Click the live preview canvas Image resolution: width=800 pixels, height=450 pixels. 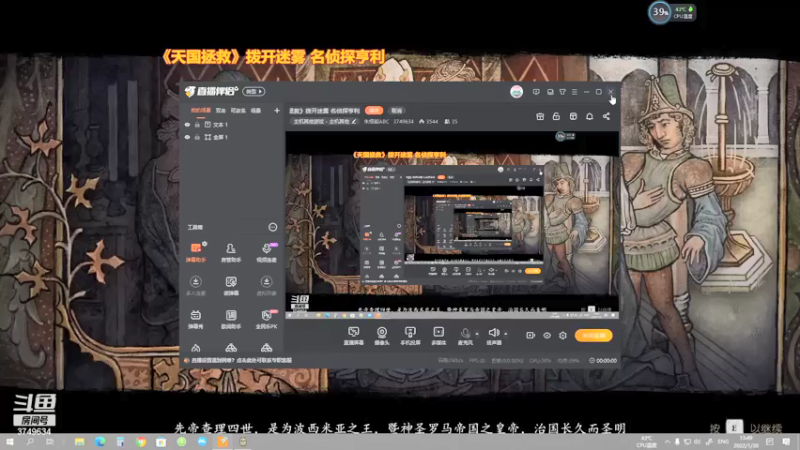coord(452,225)
